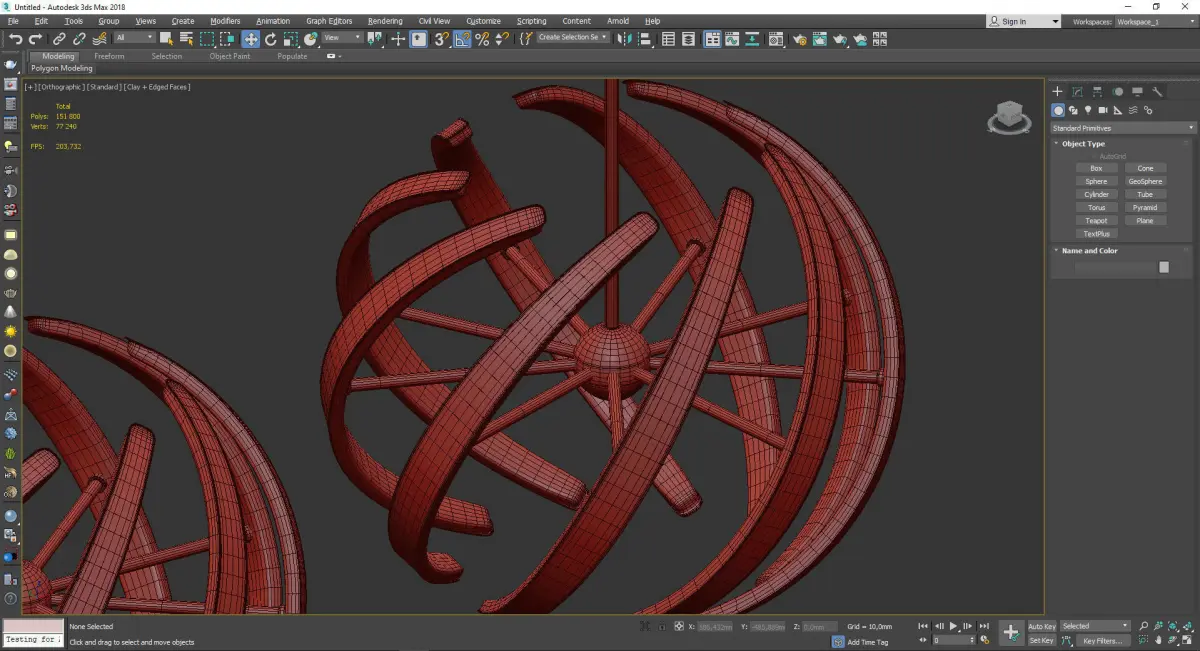Open the selection filter All dropdown
This screenshot has height=651, width=1200.
pos(134,38)
